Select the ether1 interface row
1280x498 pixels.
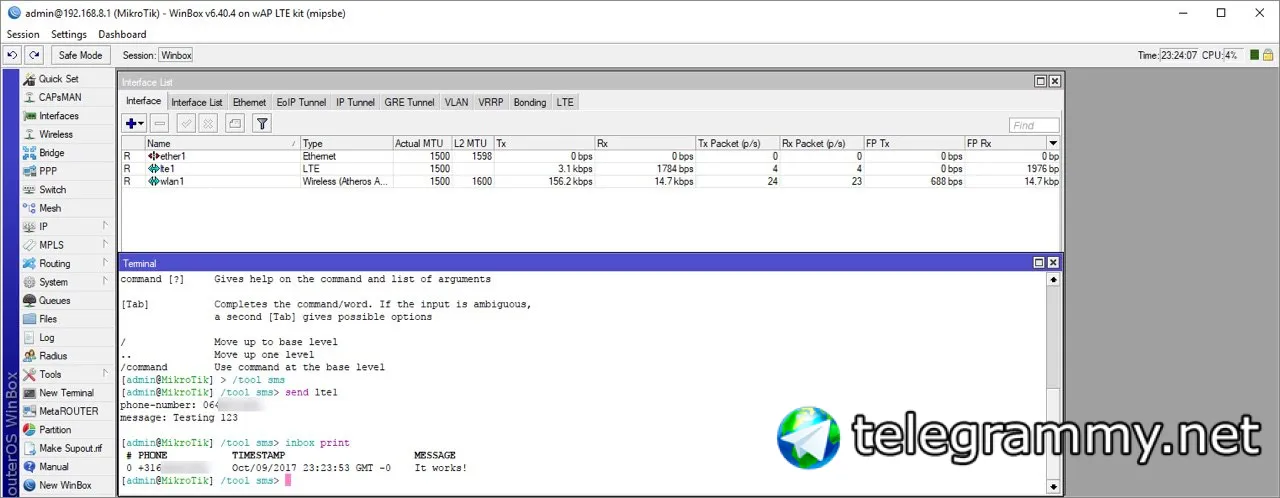590,157
